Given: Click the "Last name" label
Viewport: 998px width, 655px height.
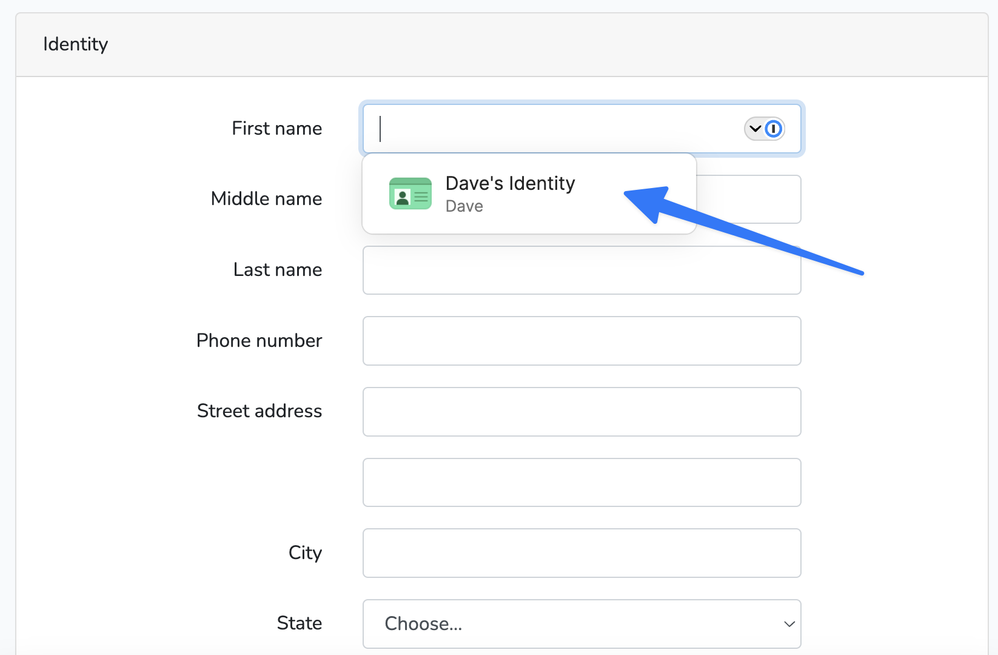Looking at the screenshot, I should 277,270.
